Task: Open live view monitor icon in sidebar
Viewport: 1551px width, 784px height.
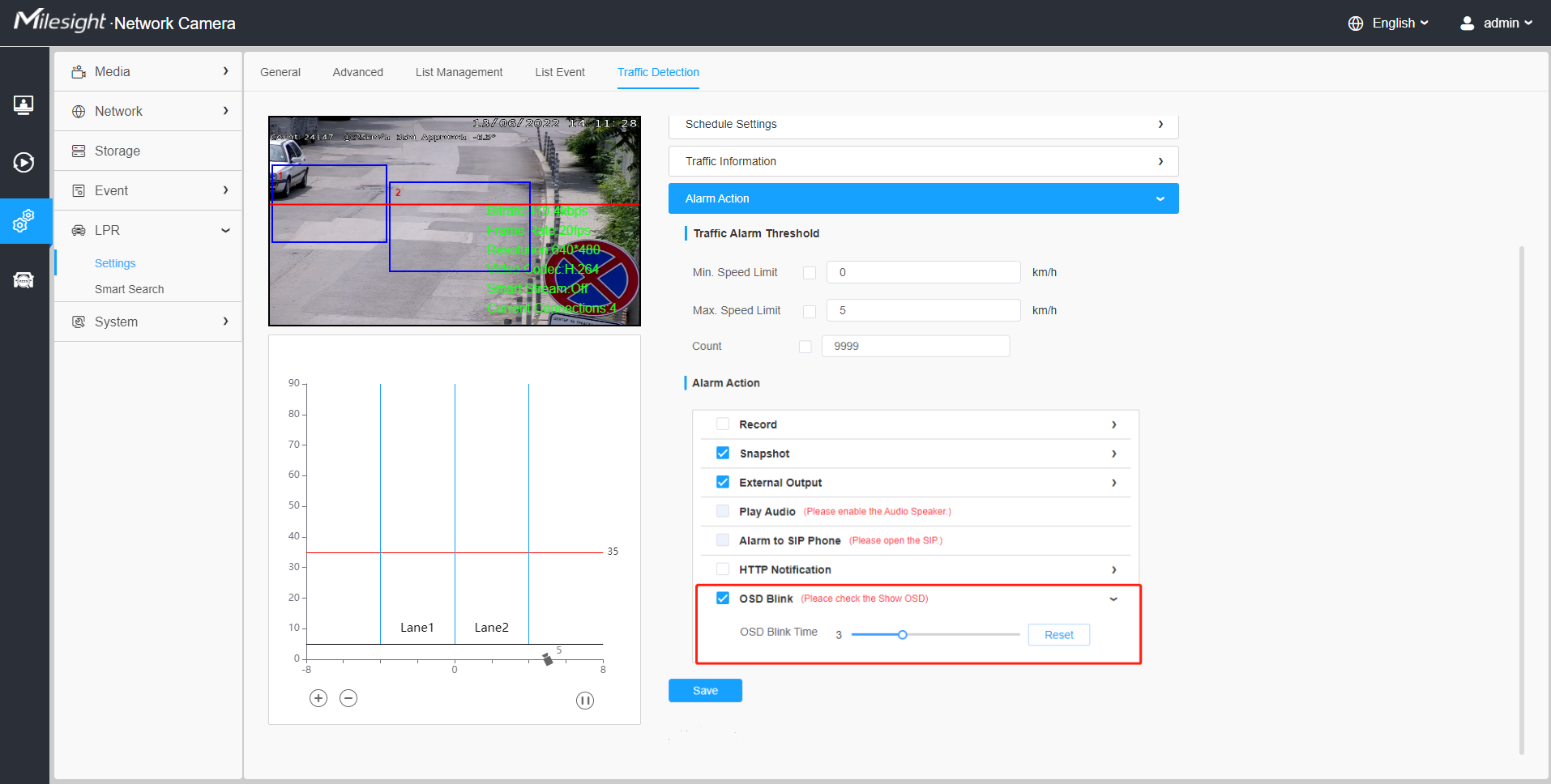Action: tap(23, 105)
